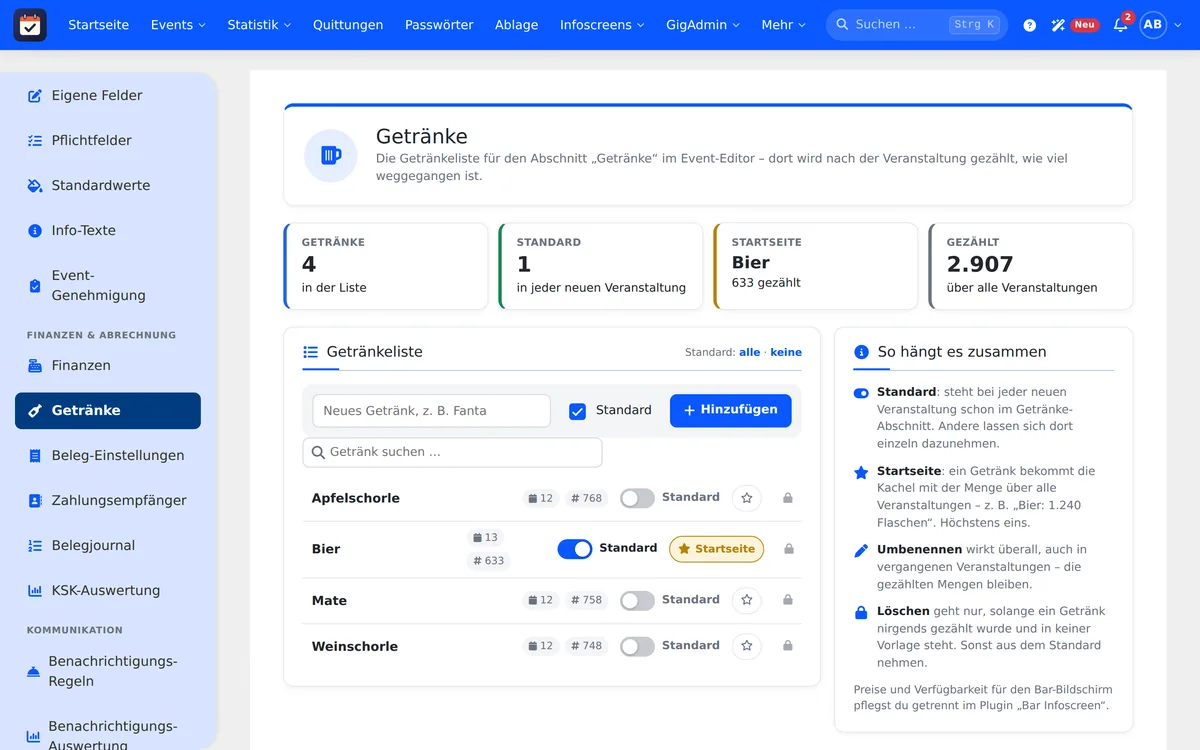Click the 758 count badge for Mate
Image resolution: width=1200 pixels, height=750 pixels.
pos(587,600)
